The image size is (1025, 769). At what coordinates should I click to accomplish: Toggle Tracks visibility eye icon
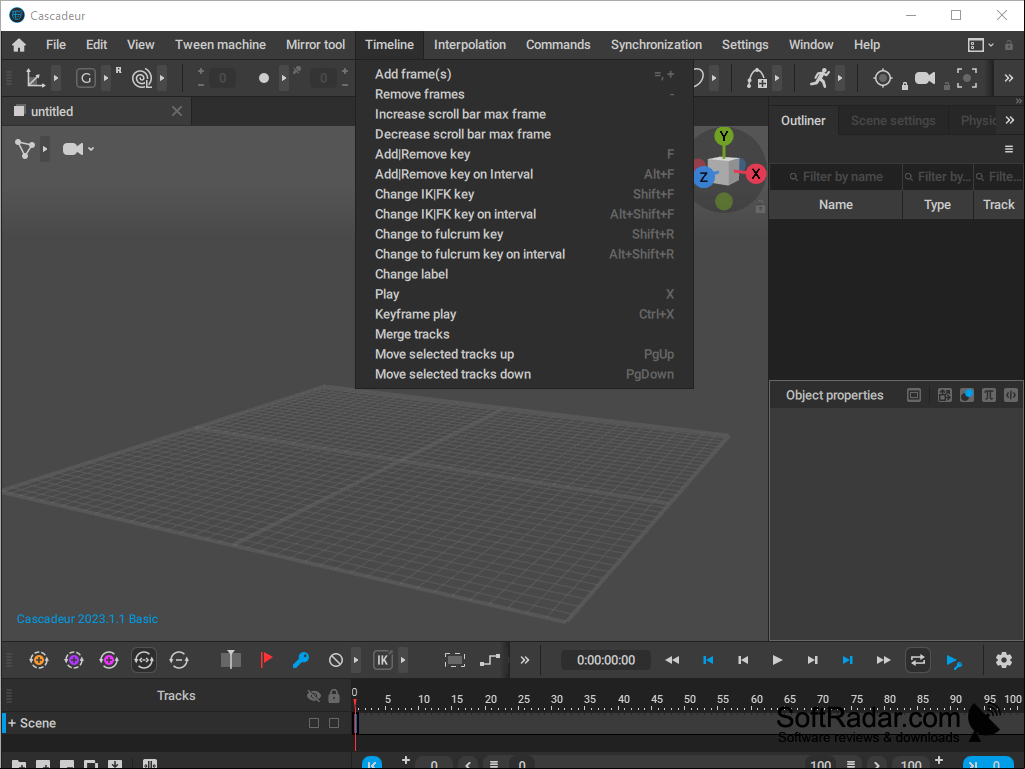point(314,696)
